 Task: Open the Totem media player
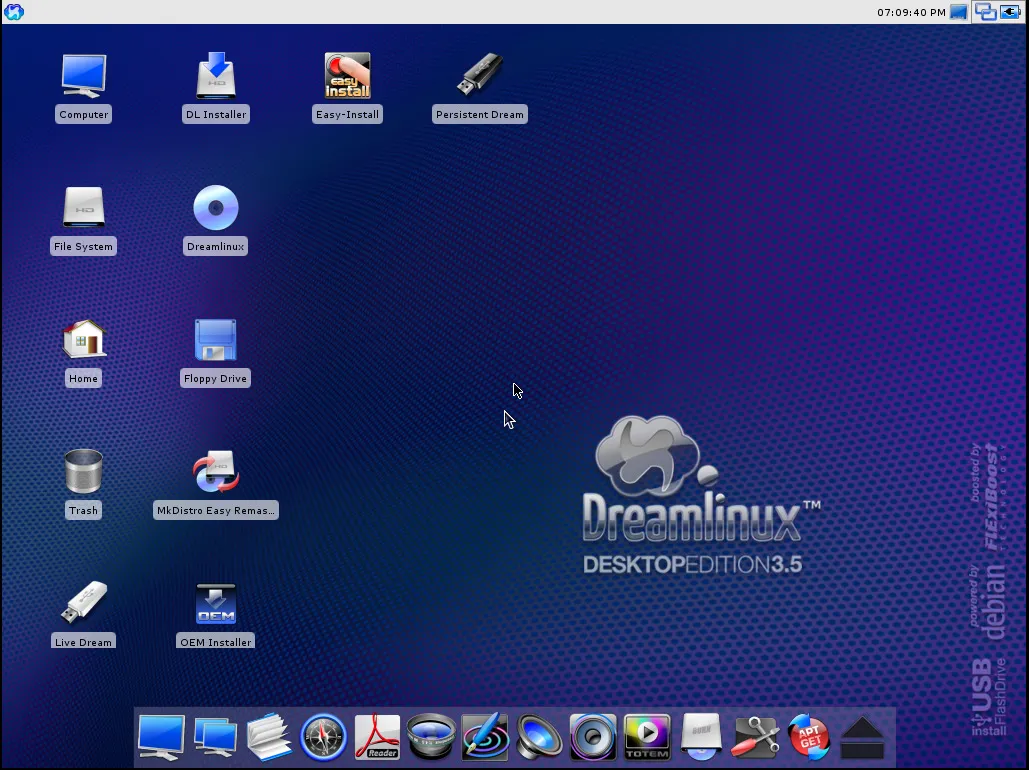click(x=647, y=737)
